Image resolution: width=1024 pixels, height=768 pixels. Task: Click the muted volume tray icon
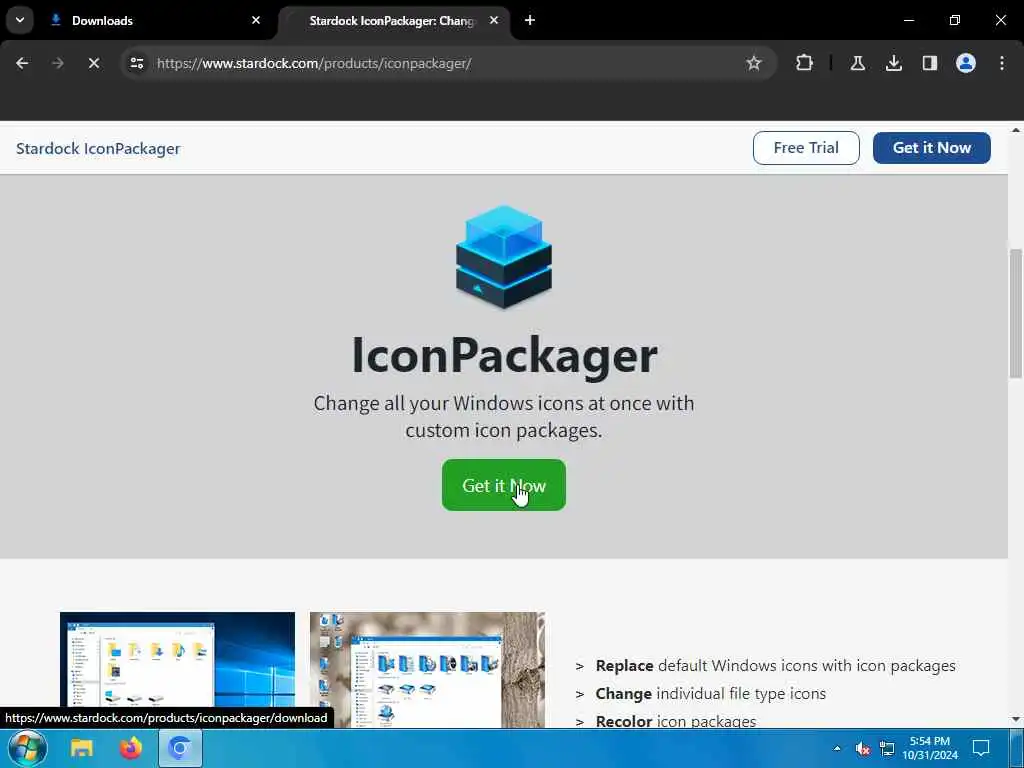[x=863, y=748]
